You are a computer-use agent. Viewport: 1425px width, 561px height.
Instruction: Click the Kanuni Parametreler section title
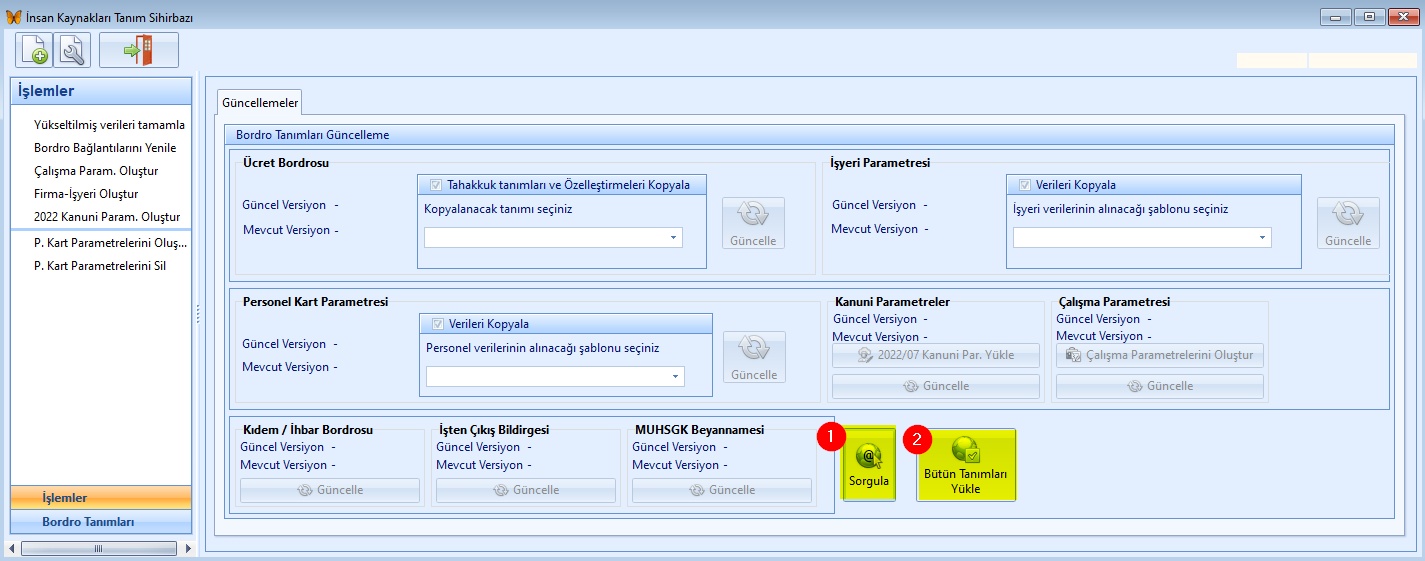pyautogui.click(x=891, y=301)
